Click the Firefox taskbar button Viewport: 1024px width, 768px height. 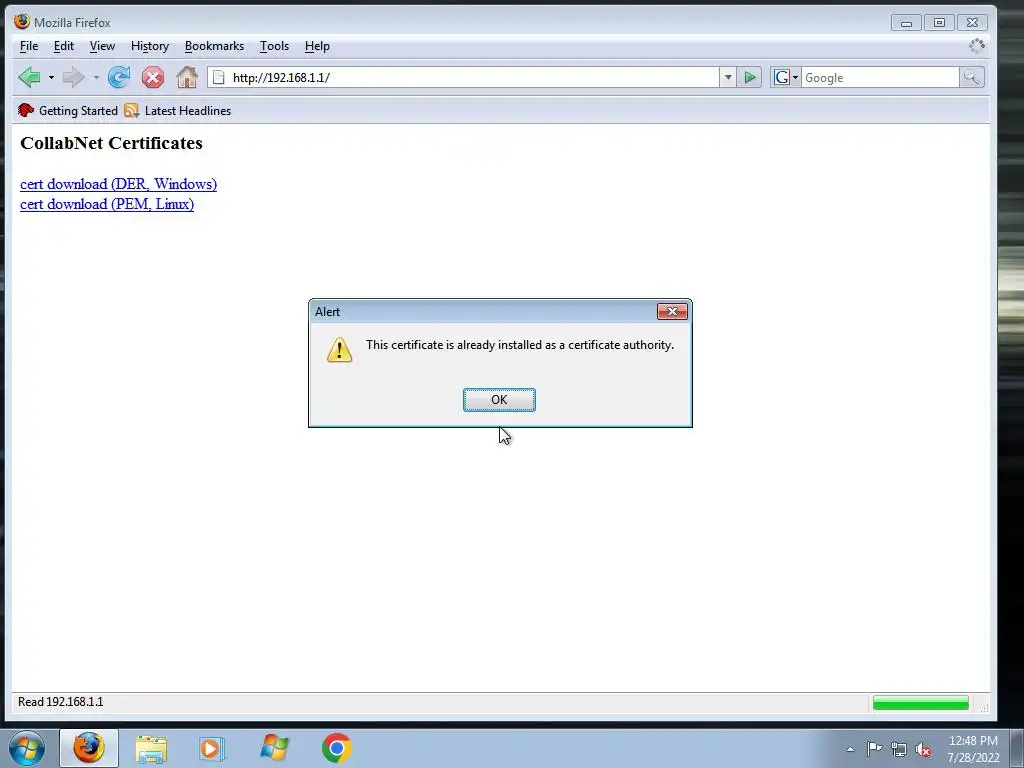click(89, 748)
